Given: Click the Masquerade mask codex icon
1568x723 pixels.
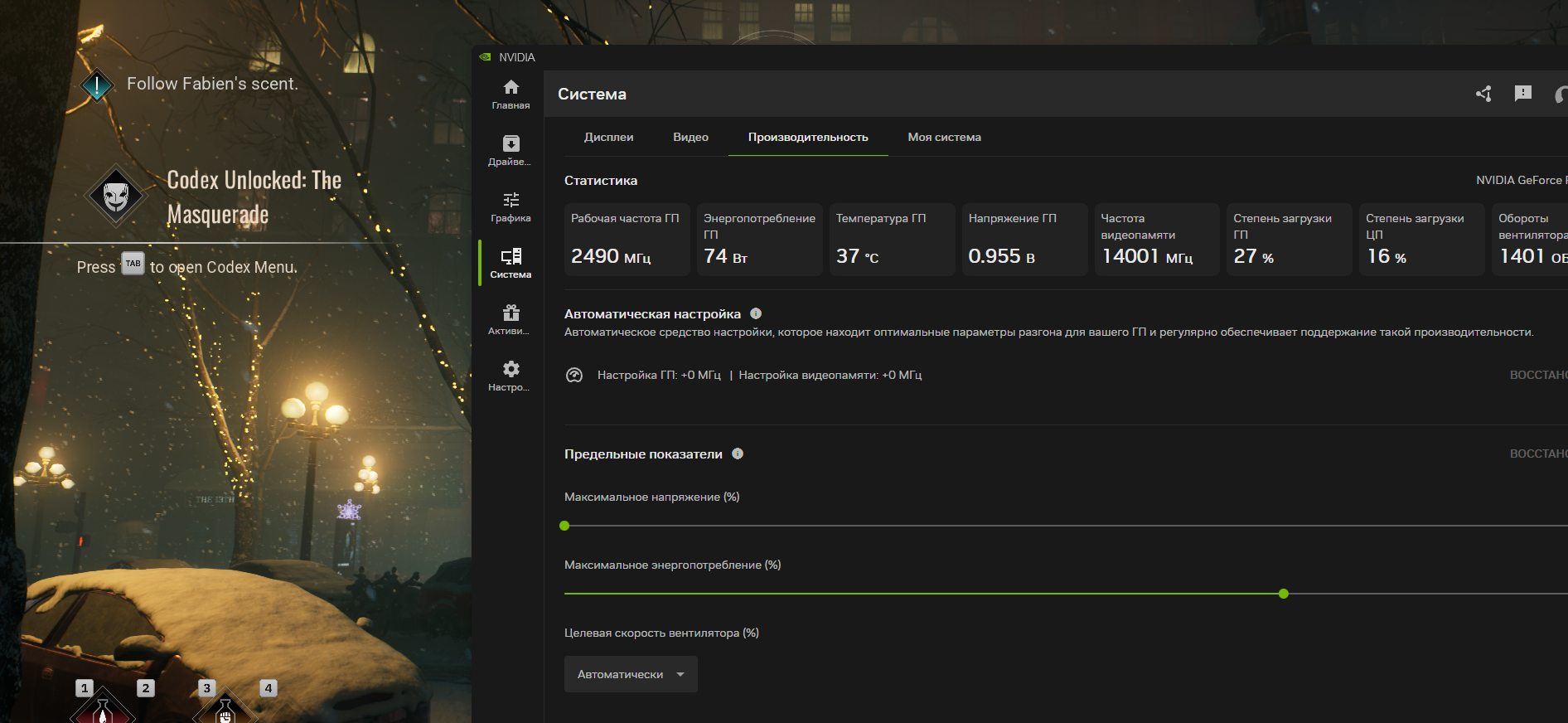Looking at the screenshot, I should pyautogui.click(x=116, y=197).
